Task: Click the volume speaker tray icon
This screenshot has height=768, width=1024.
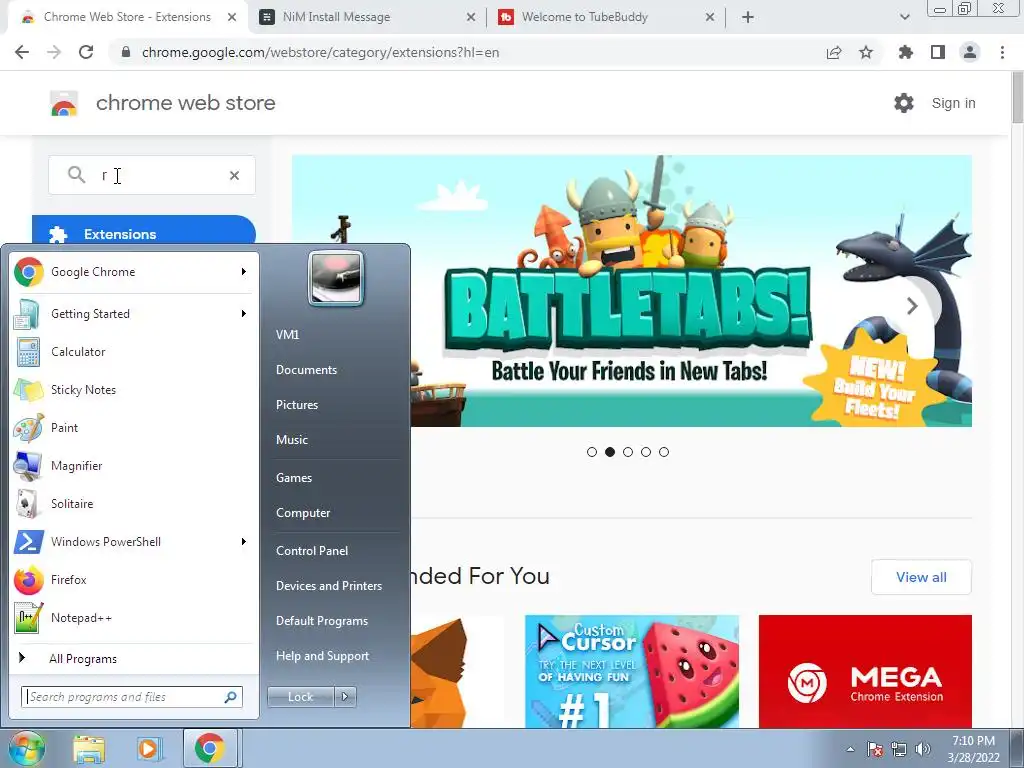Action: point(922,749)
